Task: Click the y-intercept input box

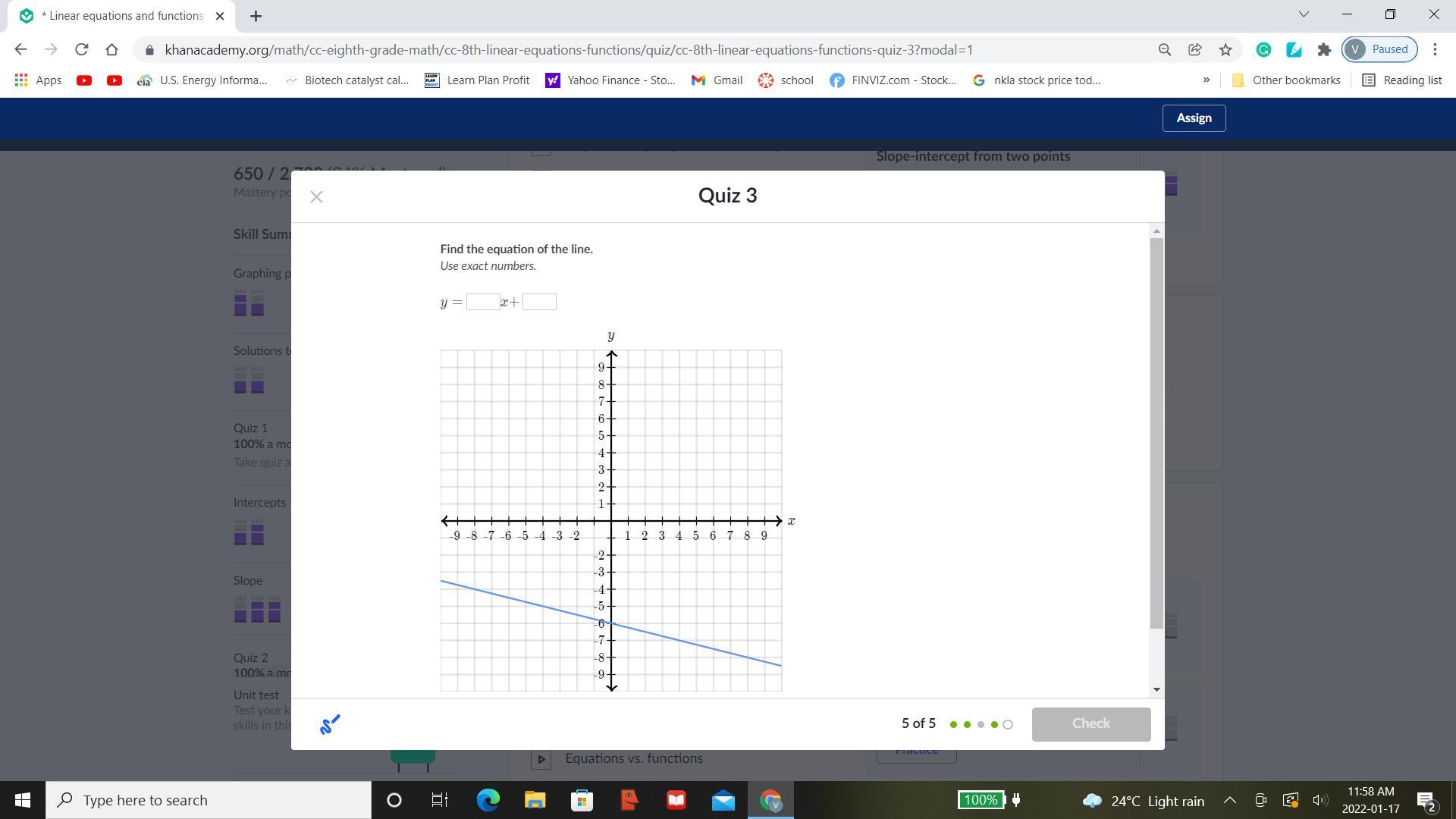Action: 539,302
